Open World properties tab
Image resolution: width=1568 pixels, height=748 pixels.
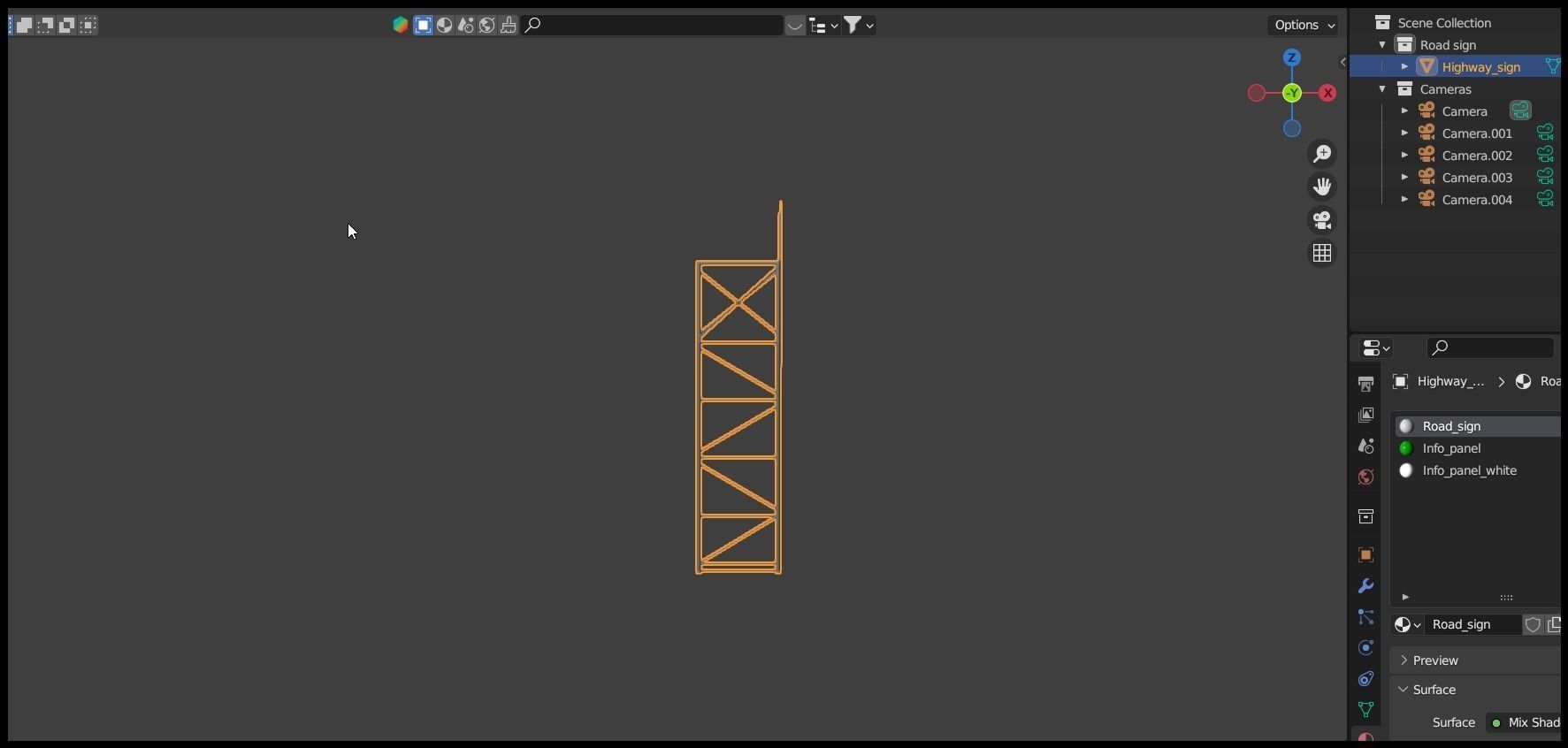point(1366,477)
